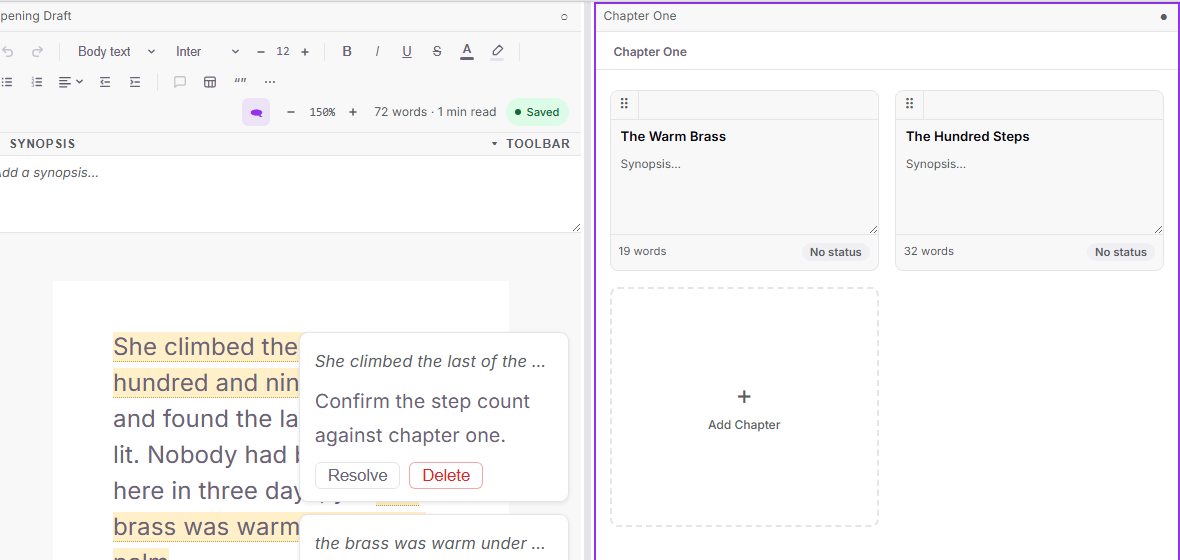This screenshot has width=1180, height=560.
Task: Zoom in from 150%
Action: point(352,112)
